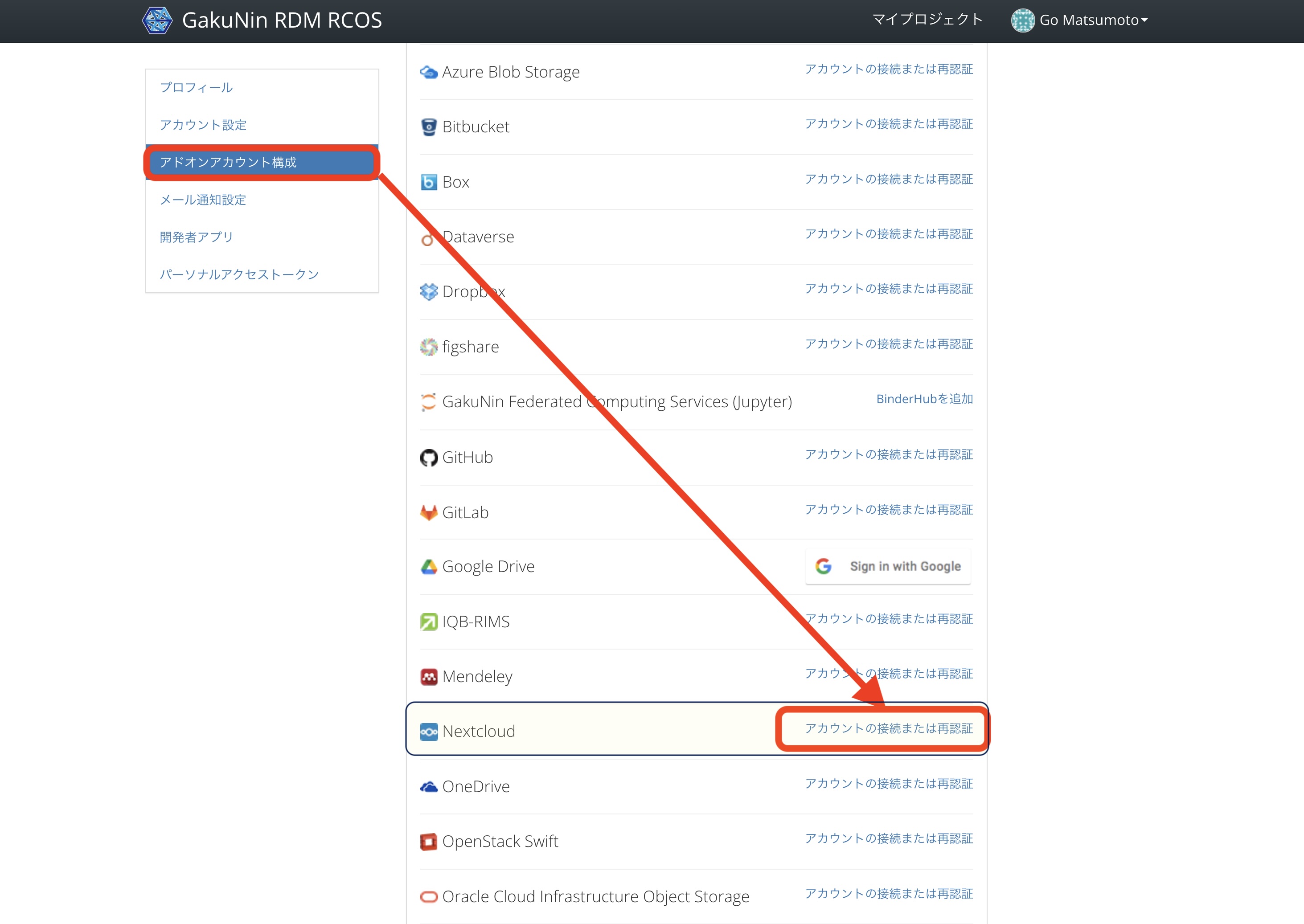Screen dimensions: 1304x924
Task: Click the Nextcloud logo icon
Action: tap(429, 732)
